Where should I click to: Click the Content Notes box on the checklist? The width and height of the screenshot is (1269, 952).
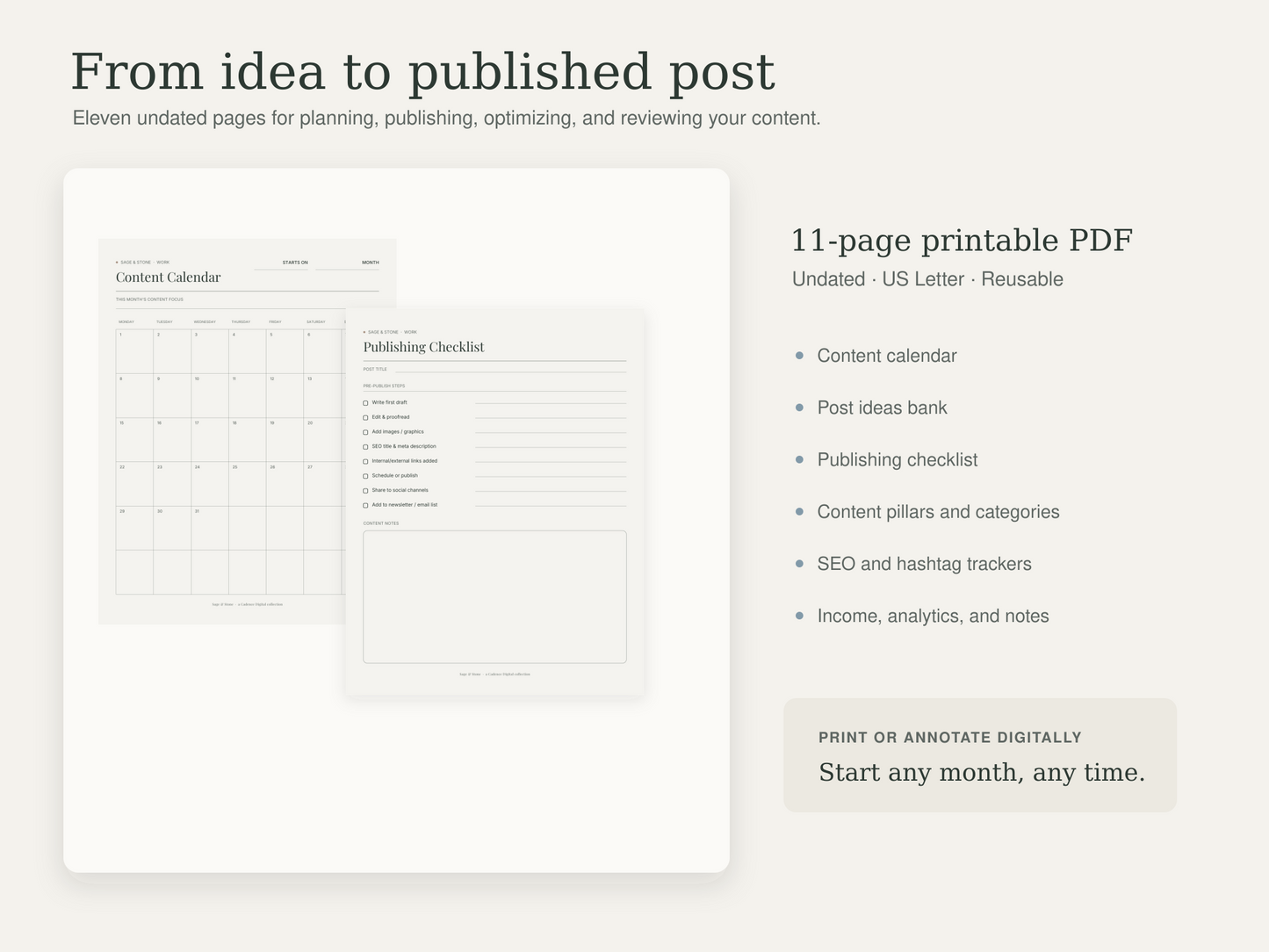click(x=494, y=596)
